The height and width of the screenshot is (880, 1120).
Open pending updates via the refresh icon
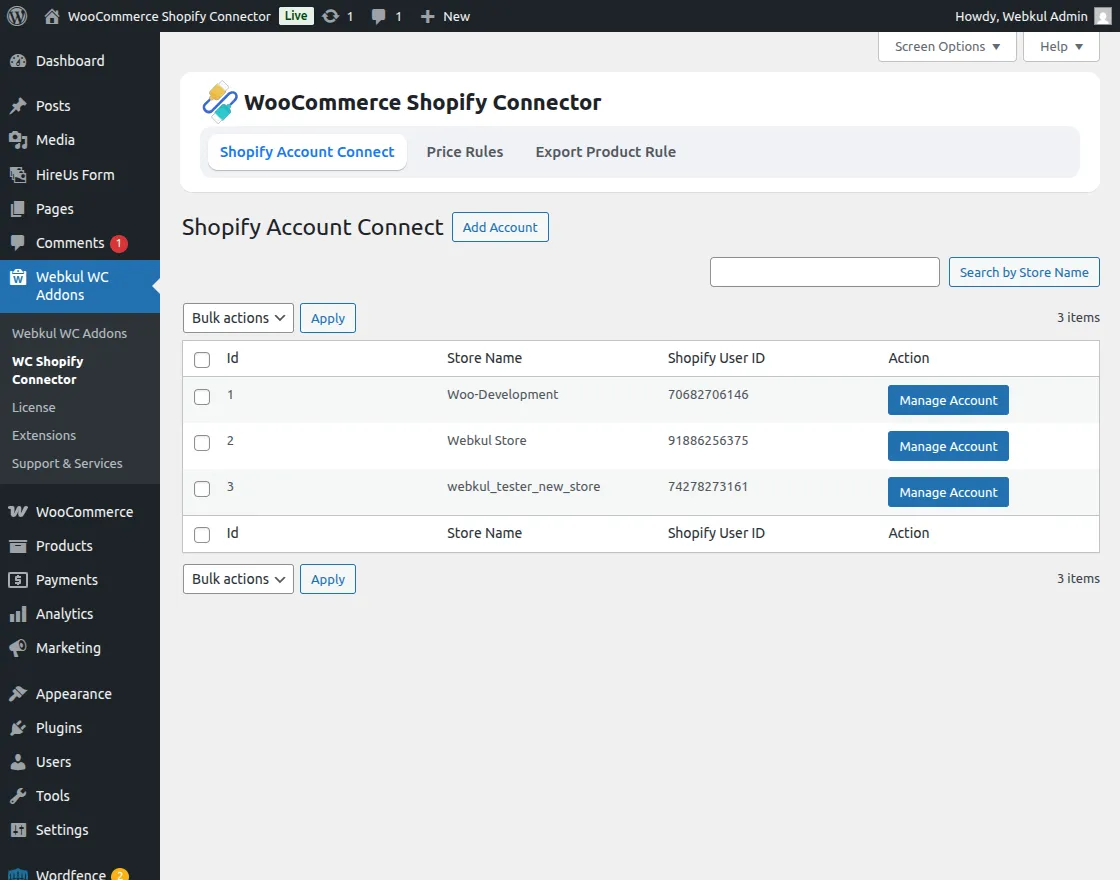pyautogui.click(x=330, y=16)
